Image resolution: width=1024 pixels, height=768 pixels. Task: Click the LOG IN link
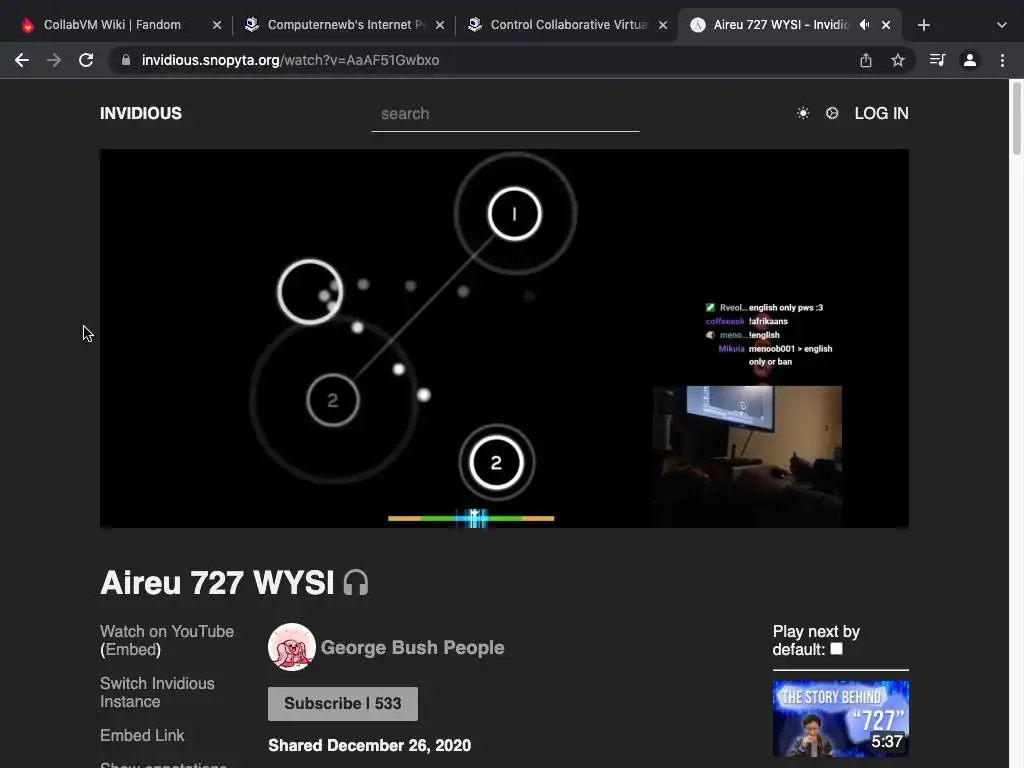881,113
